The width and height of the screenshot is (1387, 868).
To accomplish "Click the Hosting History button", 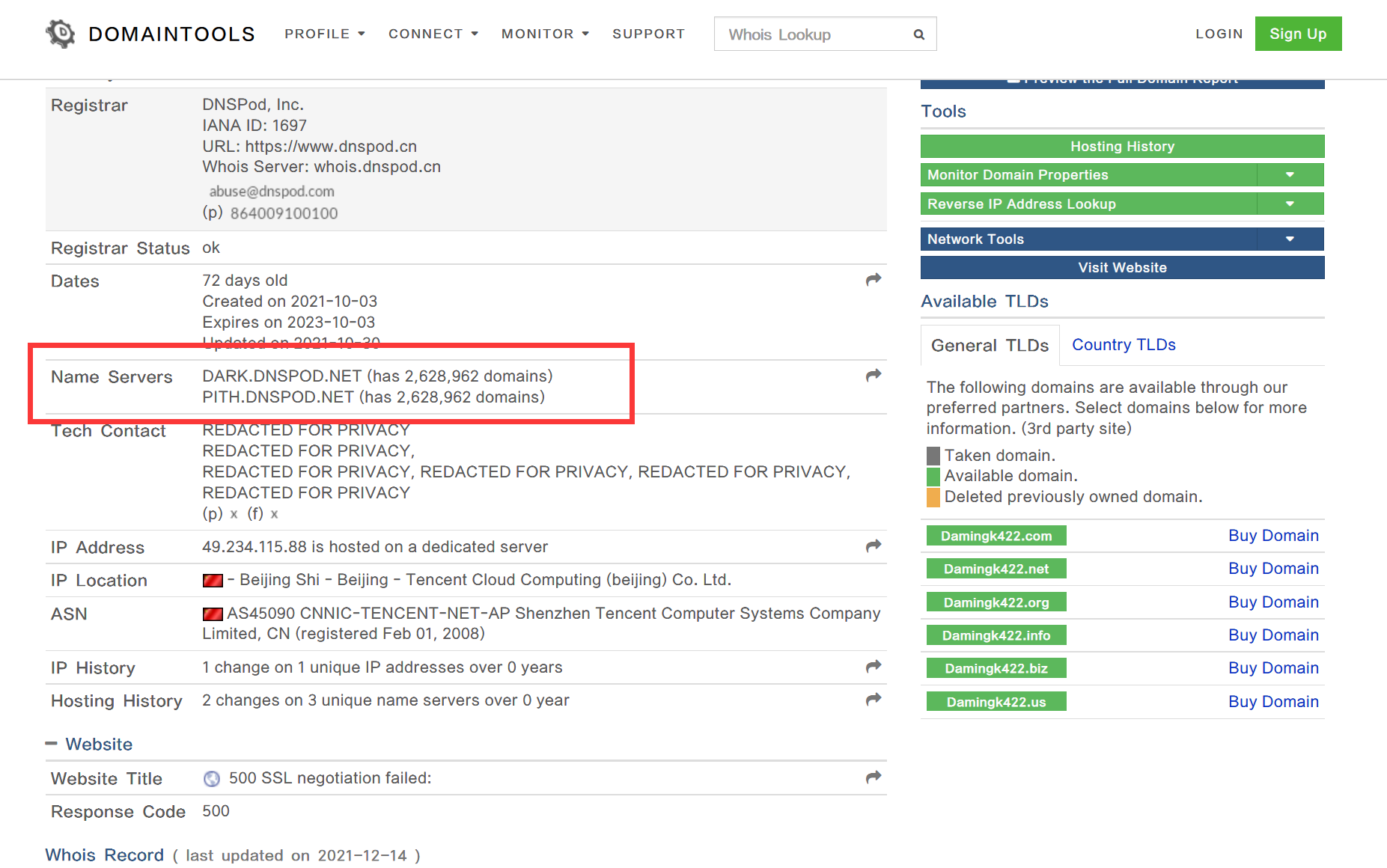I will point(1122,146).
